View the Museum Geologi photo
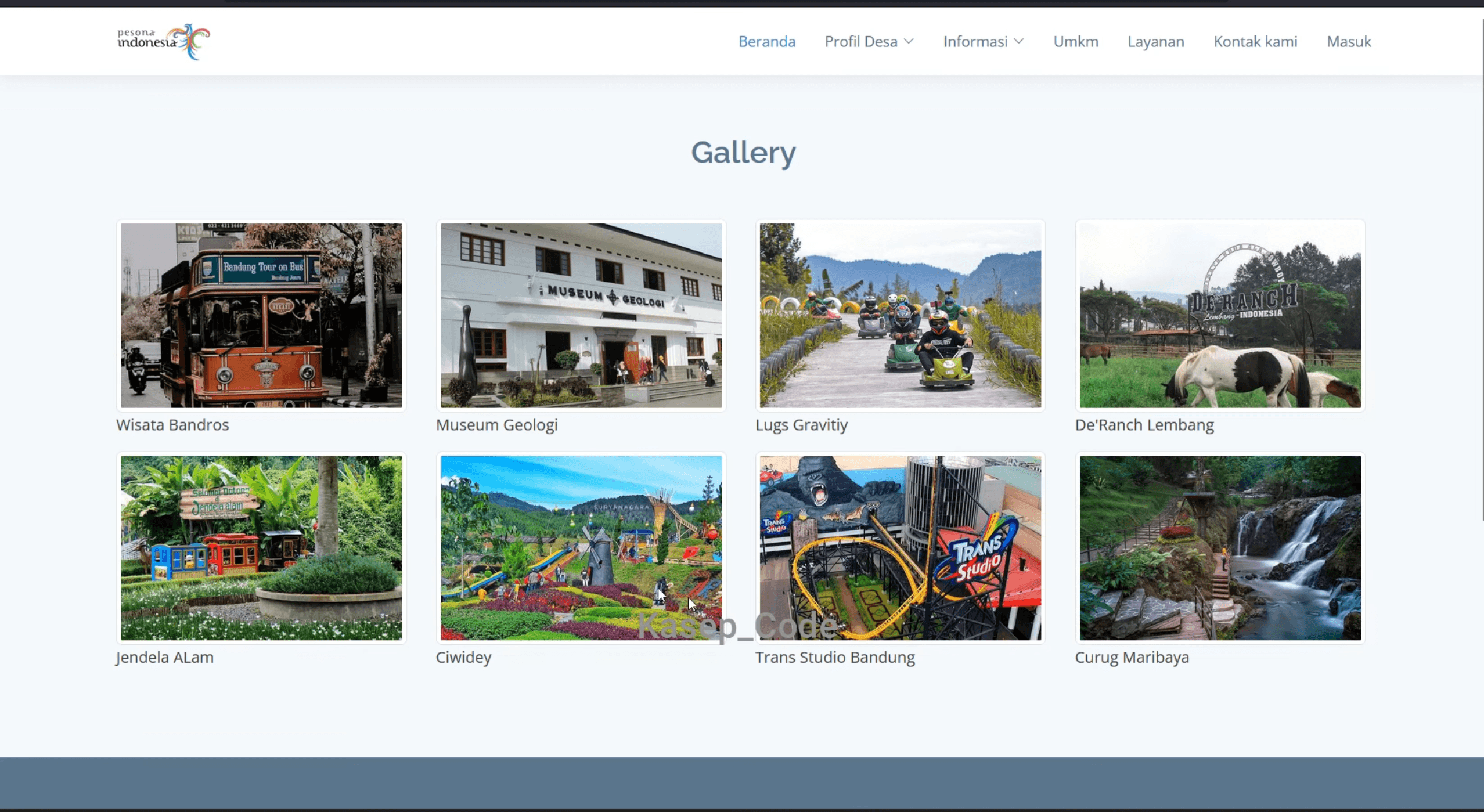1484x812 pixels. 581,315
